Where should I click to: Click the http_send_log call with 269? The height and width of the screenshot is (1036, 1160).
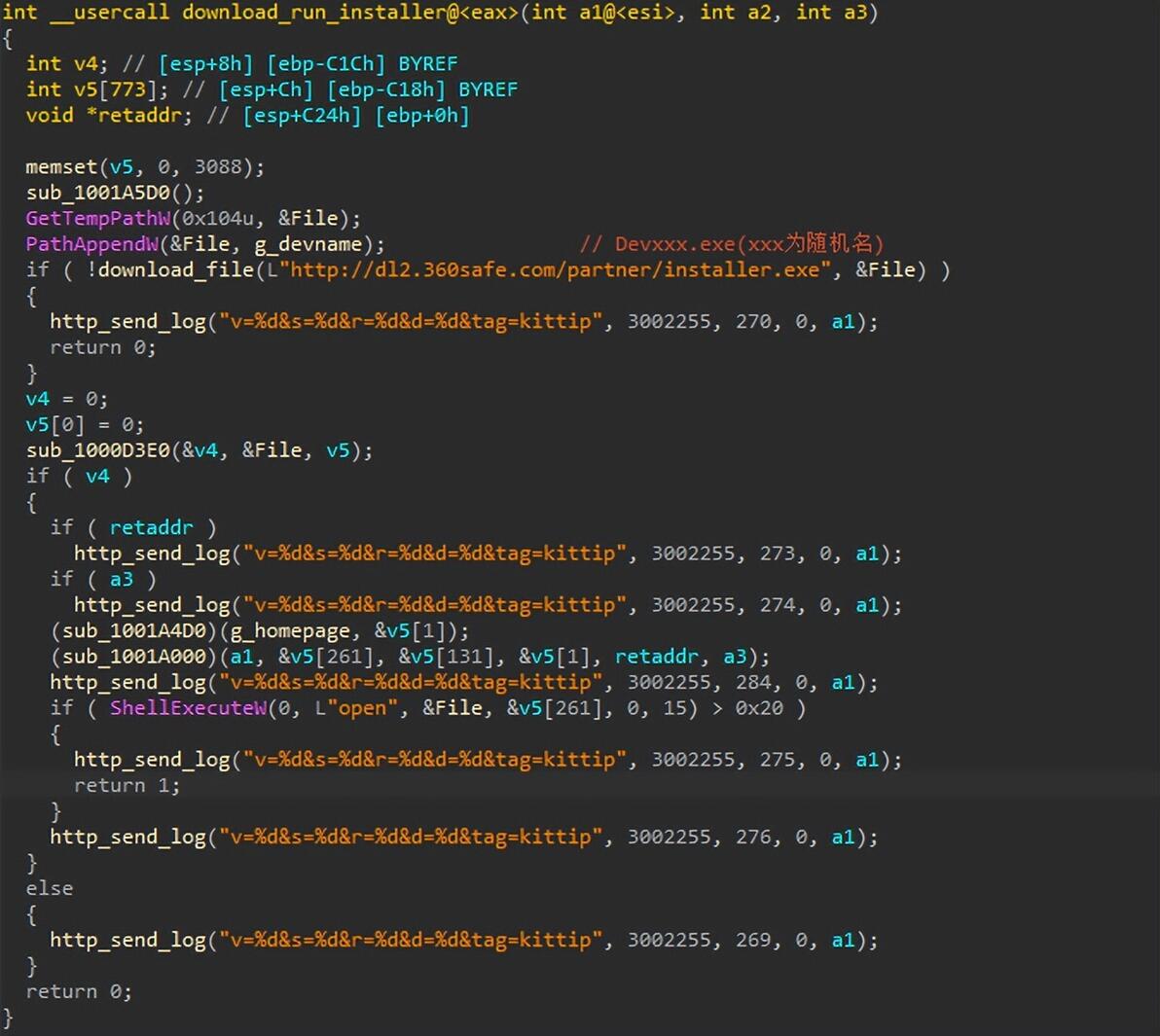pyautogui.click(x=464, y=940)
